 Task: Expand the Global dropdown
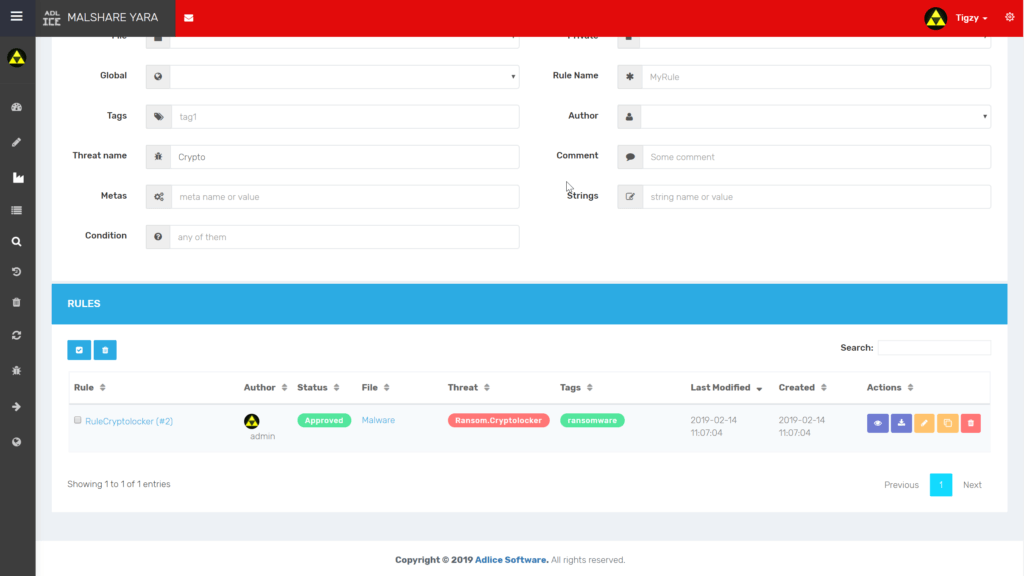click(344, 76)
